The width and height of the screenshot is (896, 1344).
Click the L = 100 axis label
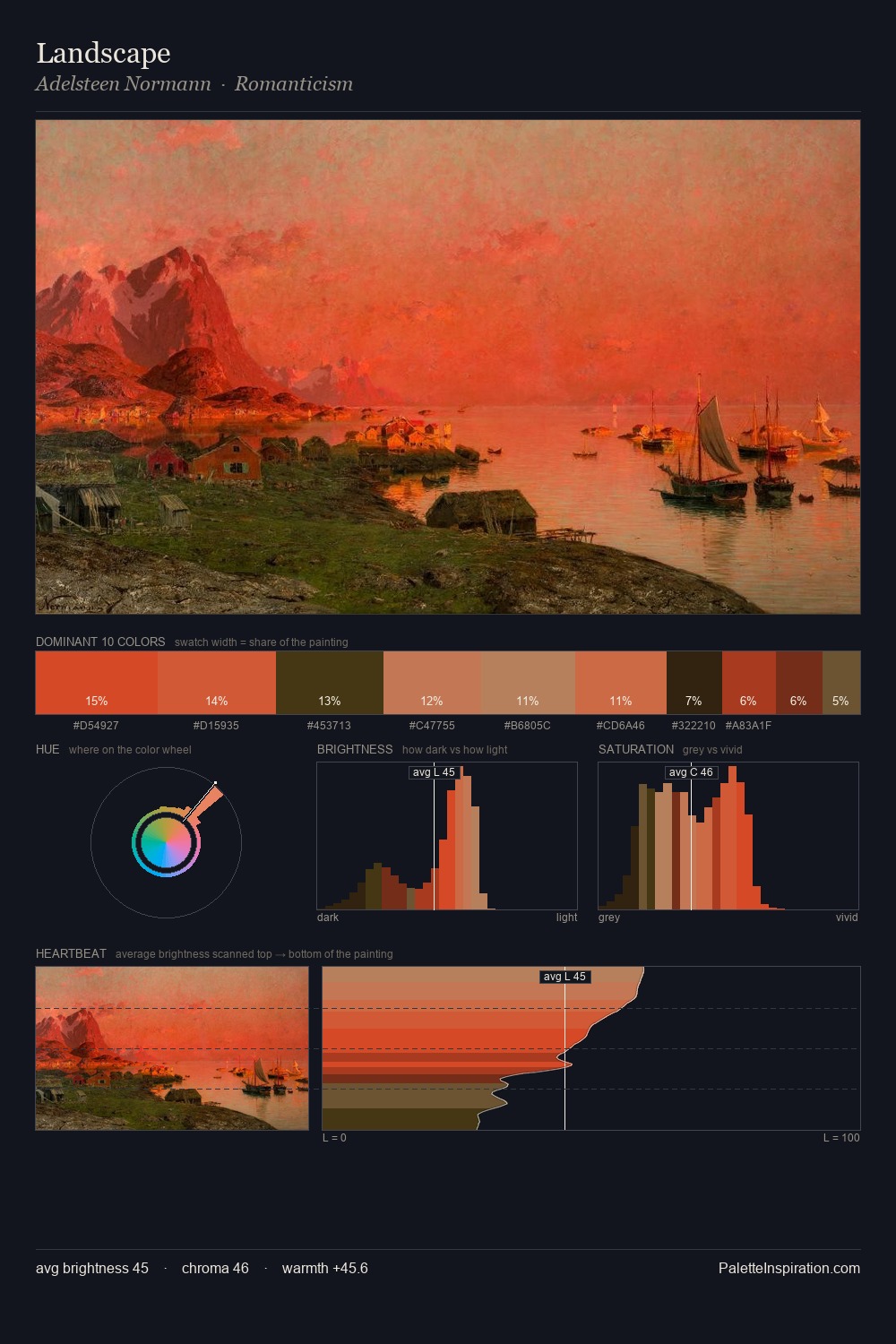coord(841,1138)
